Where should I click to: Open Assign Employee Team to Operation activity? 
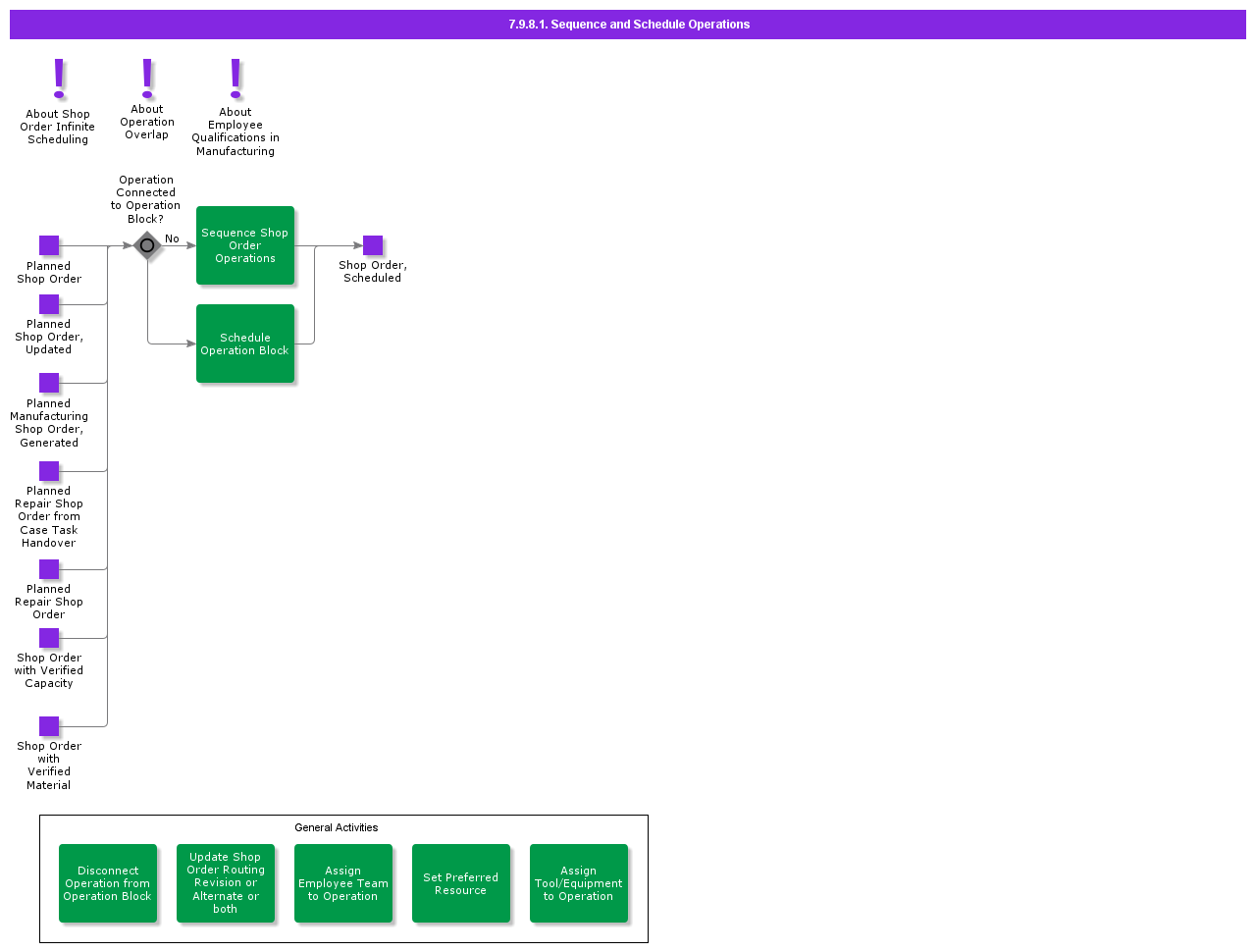343,883
